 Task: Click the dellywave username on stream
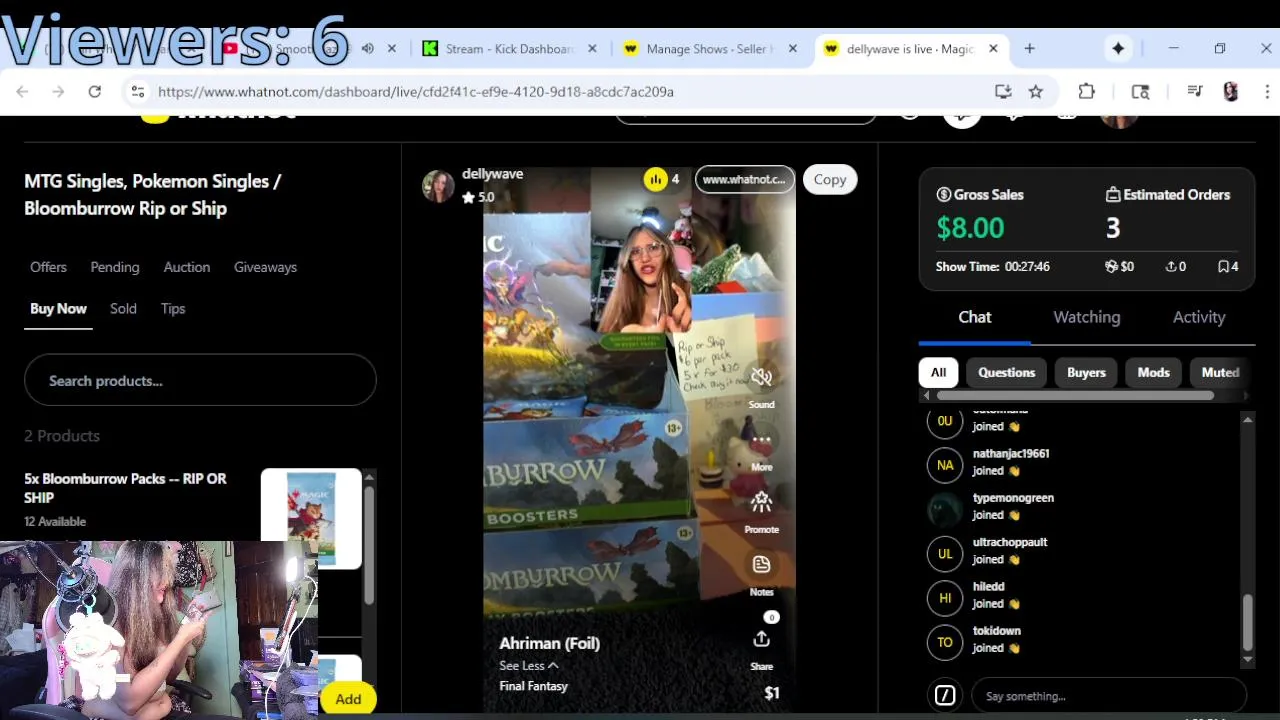pyautogui.click(x=492, y=174)
